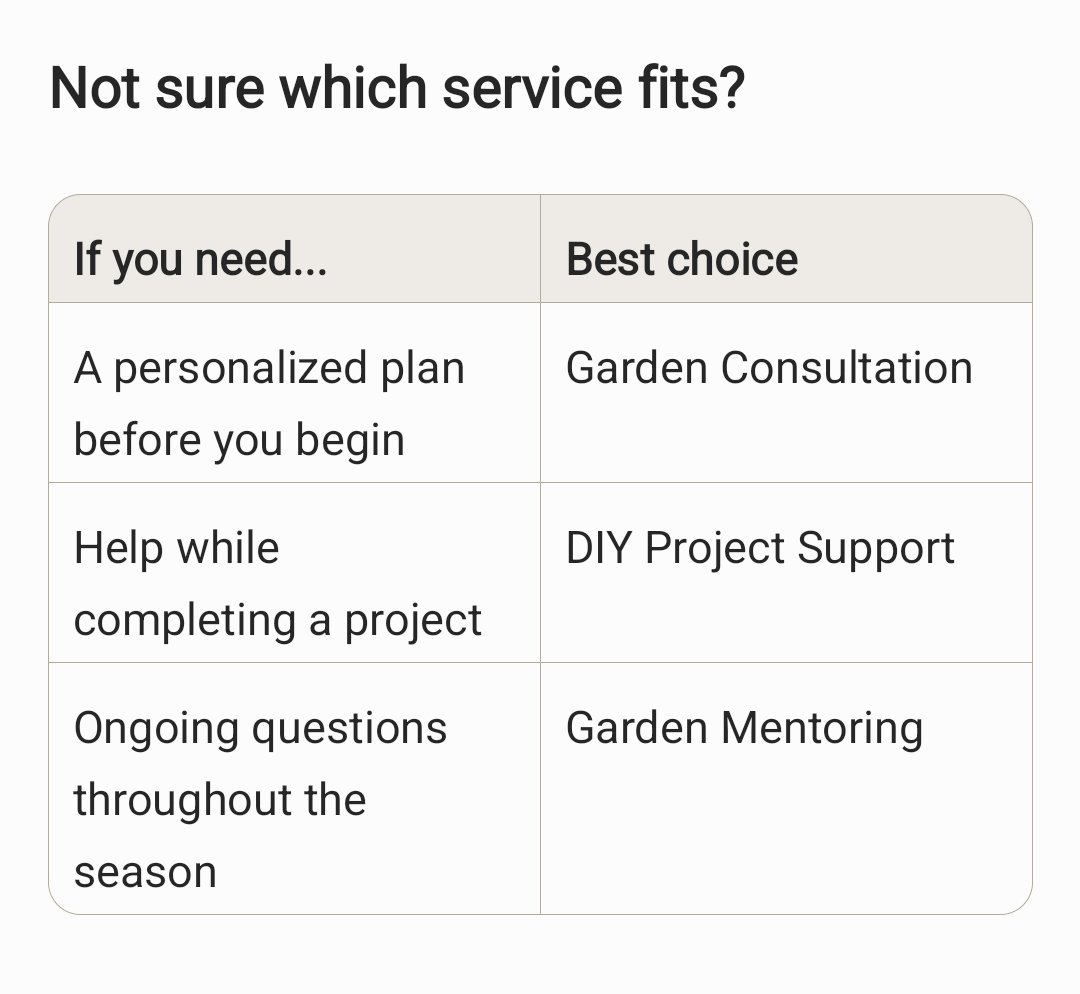Choose the Garden Mentoring cell
Screen dimensions: 1080x994
786,789
